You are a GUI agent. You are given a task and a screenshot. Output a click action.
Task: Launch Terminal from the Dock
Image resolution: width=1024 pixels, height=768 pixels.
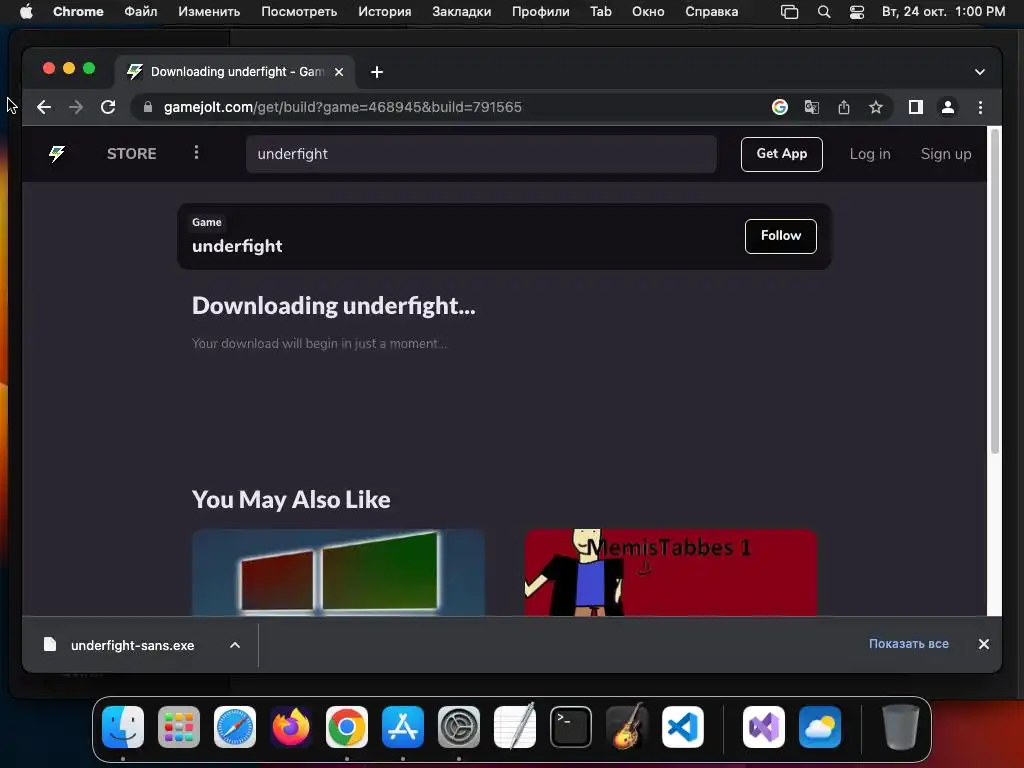[571, 727]
